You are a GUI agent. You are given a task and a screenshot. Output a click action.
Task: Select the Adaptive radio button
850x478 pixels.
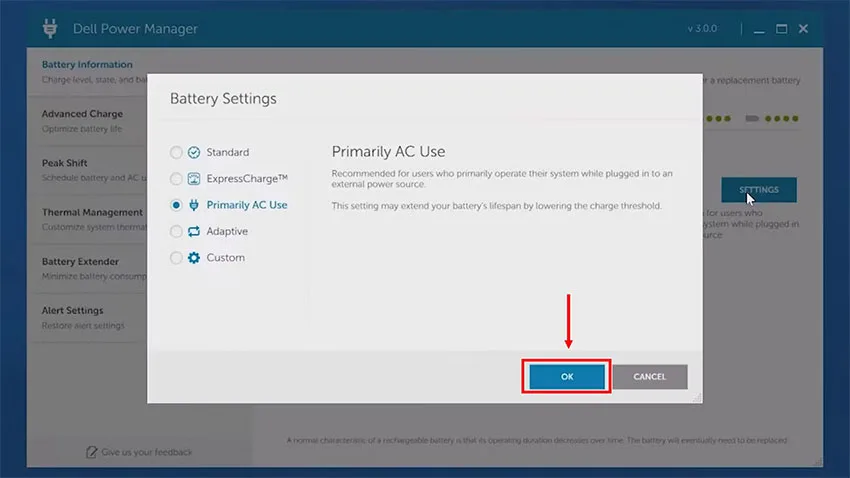(x=176, y=231)
